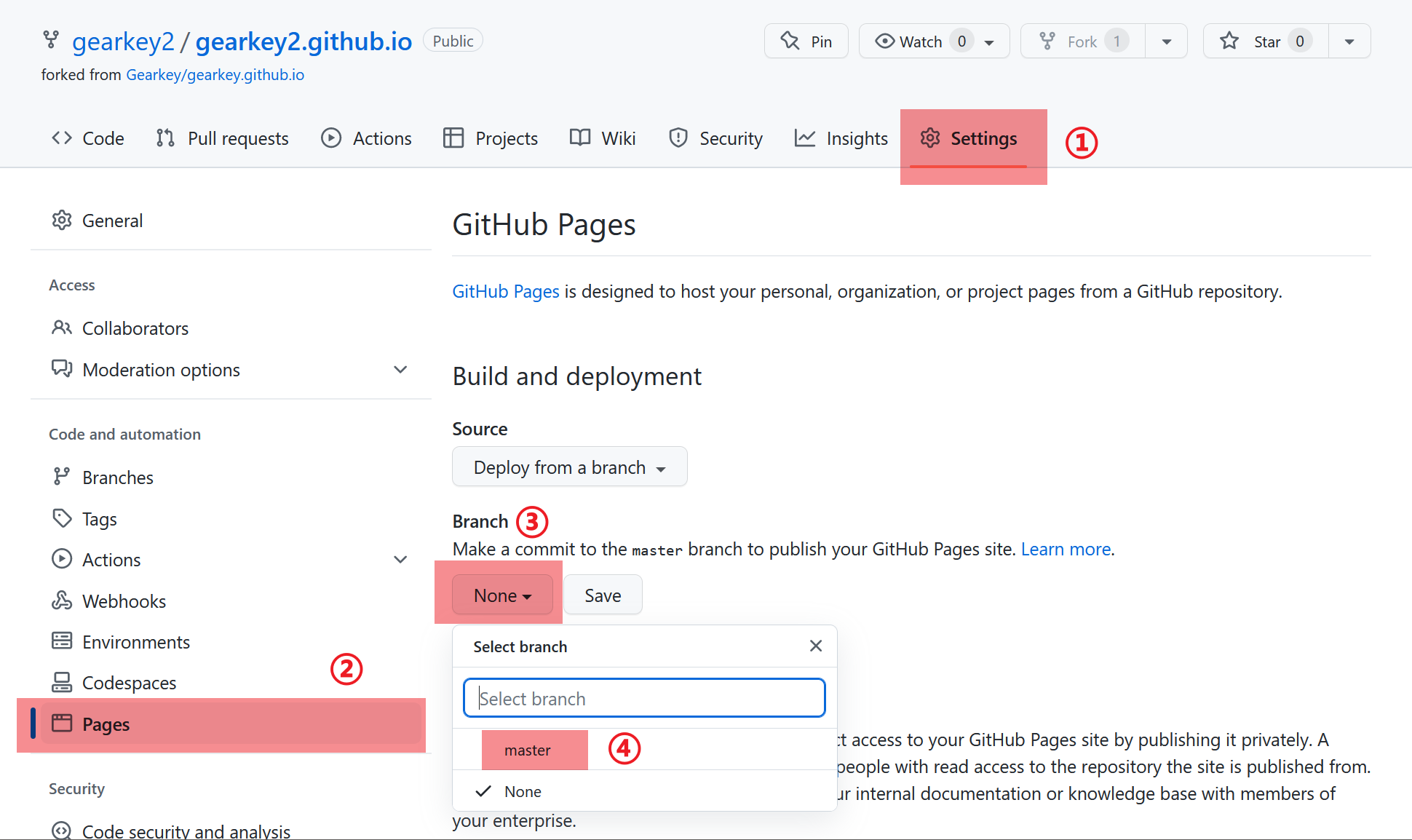Expand the sidebar Actions section chevron
The width and height of the screenshot is (1412, 840).
pyautogui.click(x=400, y=559)
